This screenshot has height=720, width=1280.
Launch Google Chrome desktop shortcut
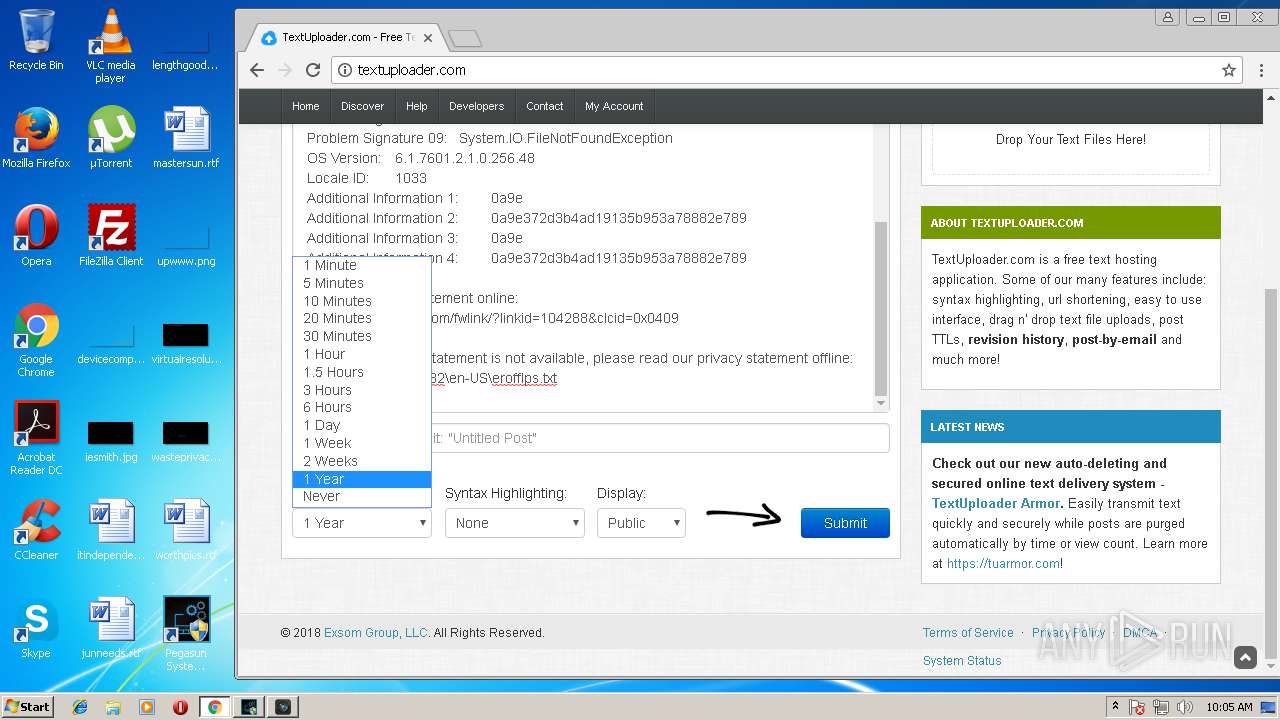36,340
